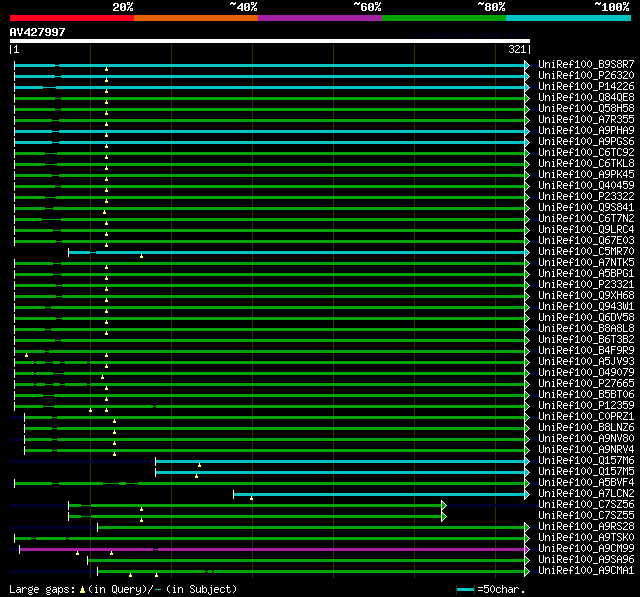Screen dimensions: 640x597
Task: Select the UniRef100_A9PHA9 entry label
Action: coord(586,130)
